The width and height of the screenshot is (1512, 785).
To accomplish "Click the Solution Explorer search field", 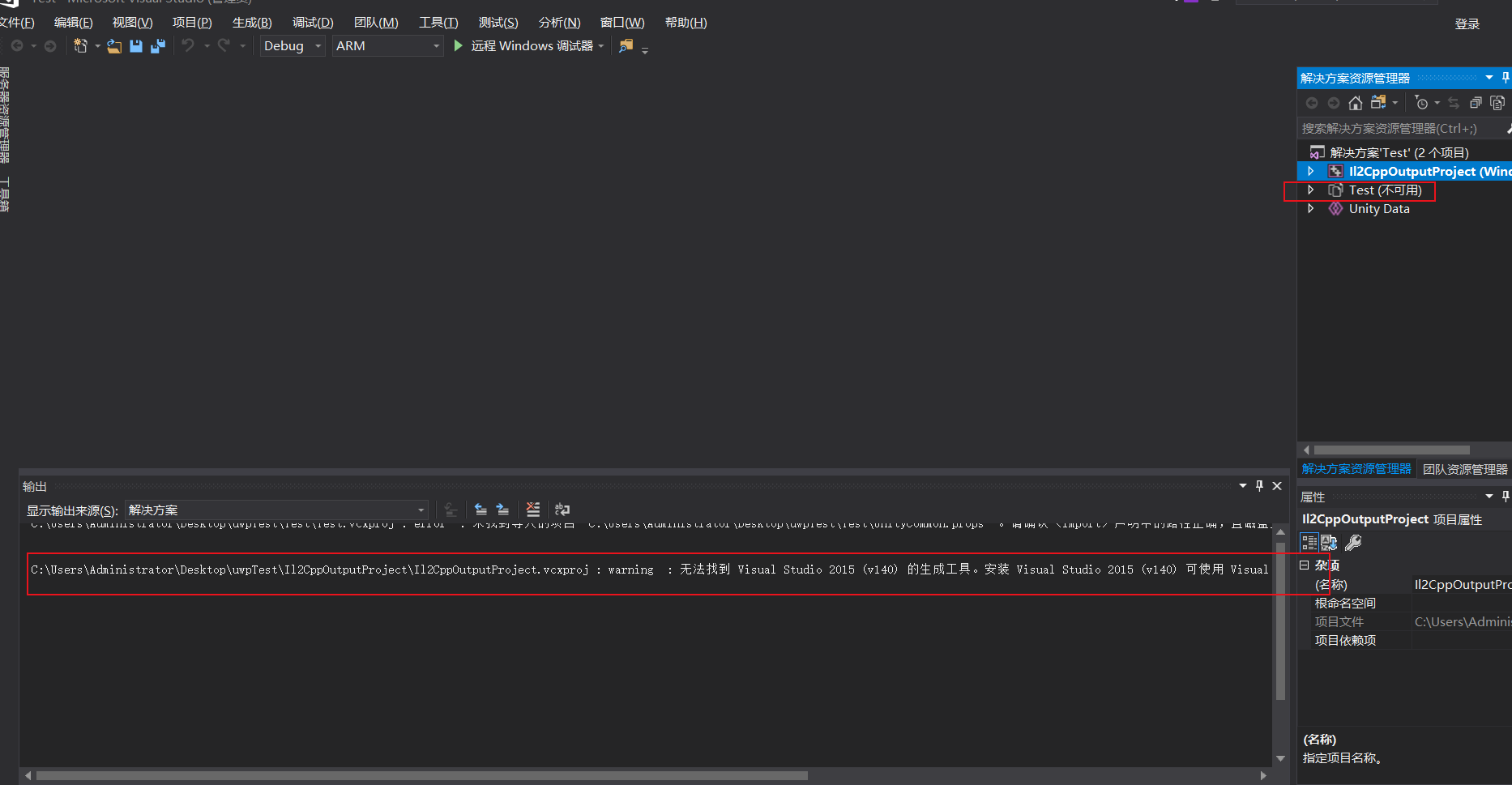I will [1401, 129].
